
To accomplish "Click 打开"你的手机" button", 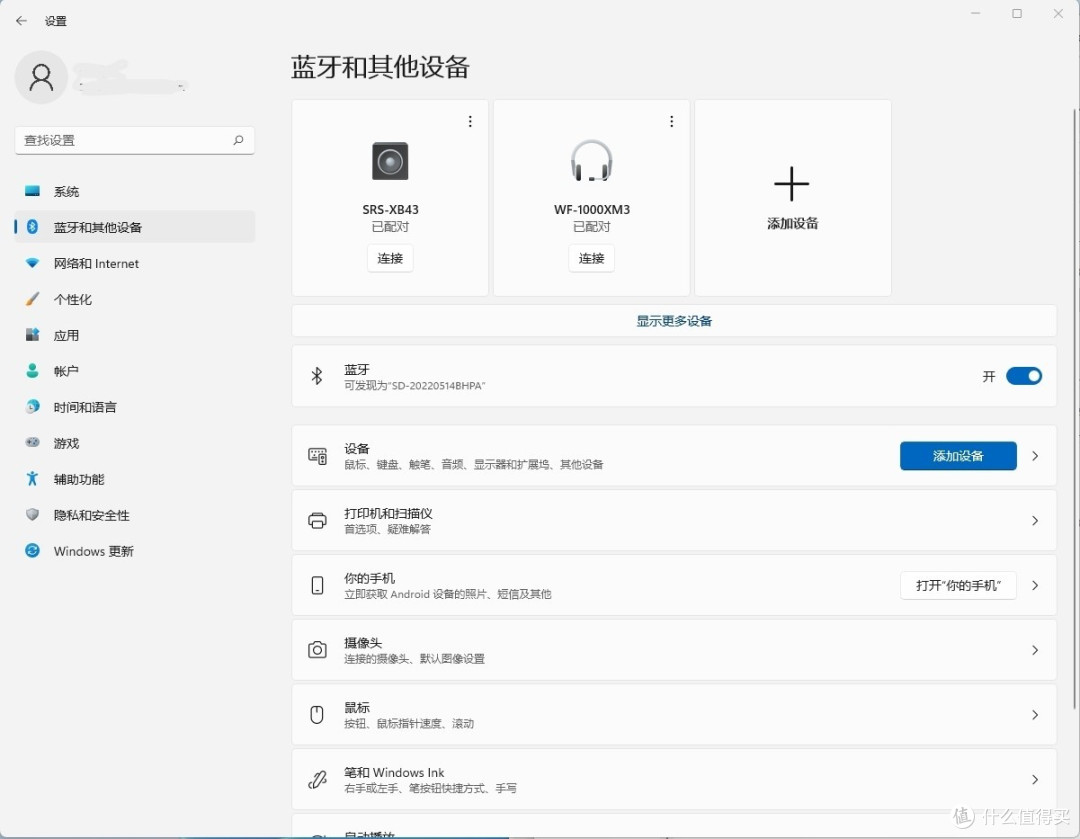I will pos(958,586).
